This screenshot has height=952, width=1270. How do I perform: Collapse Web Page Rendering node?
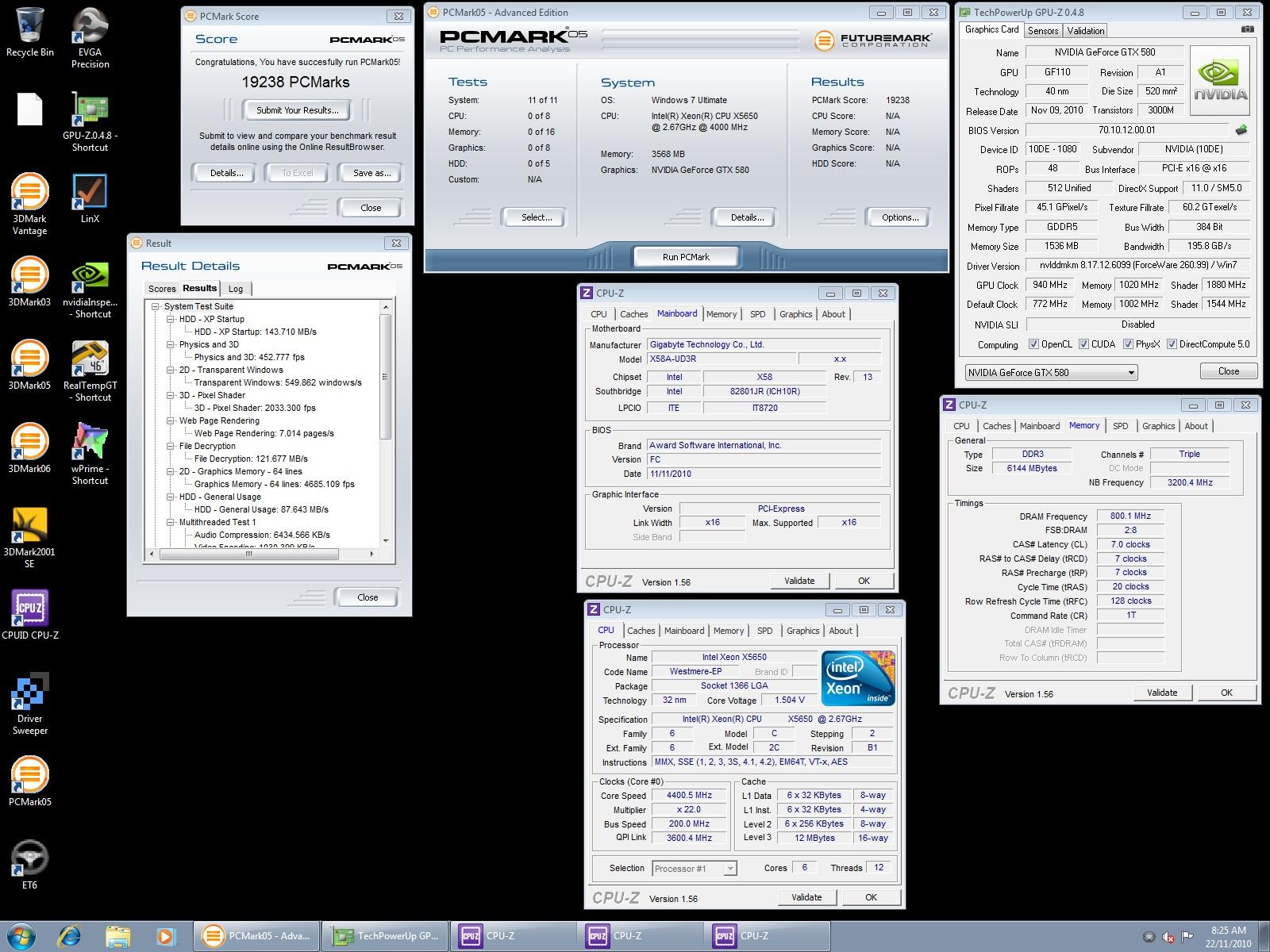[170, 420]
